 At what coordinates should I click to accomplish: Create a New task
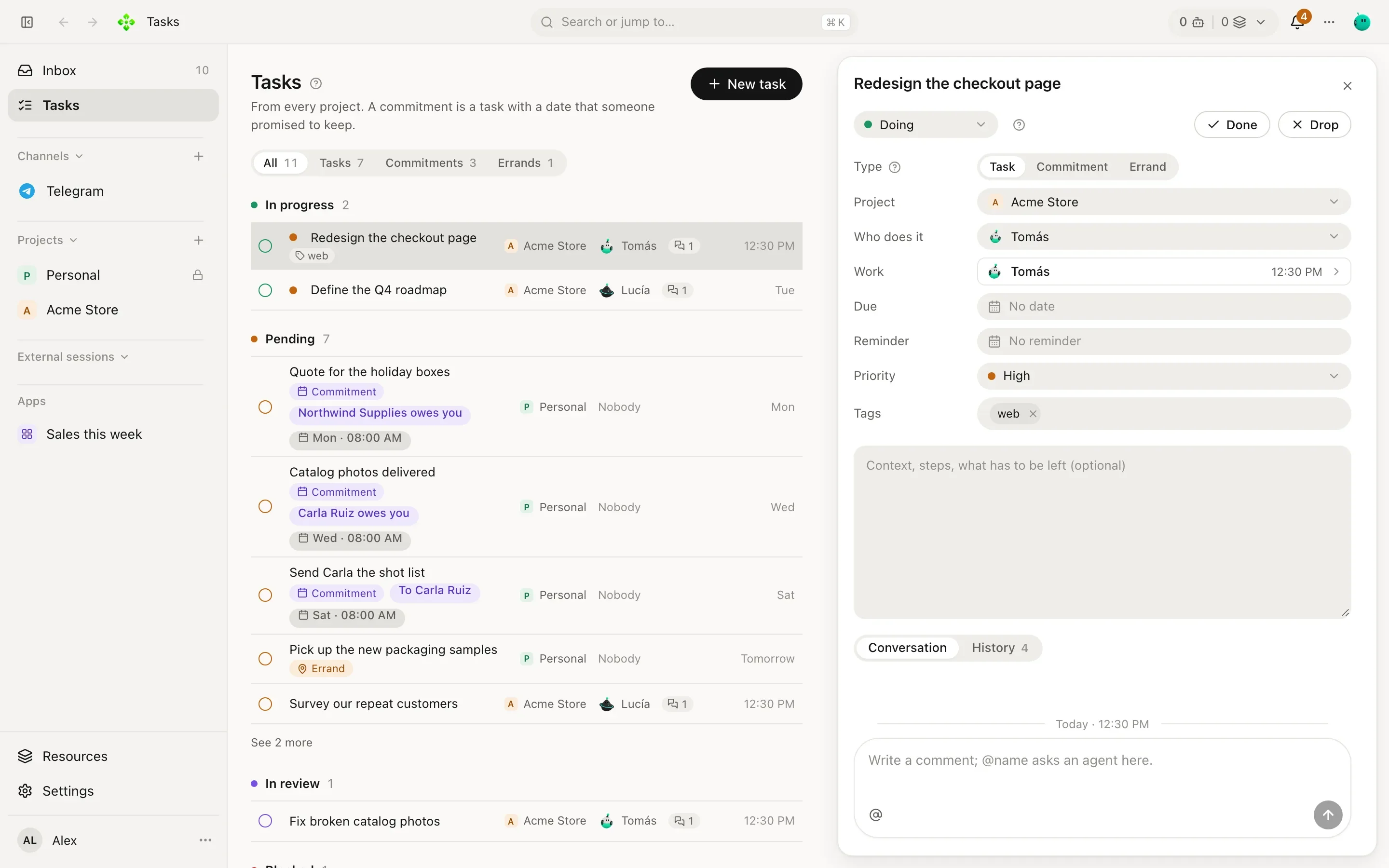(746, 84)
